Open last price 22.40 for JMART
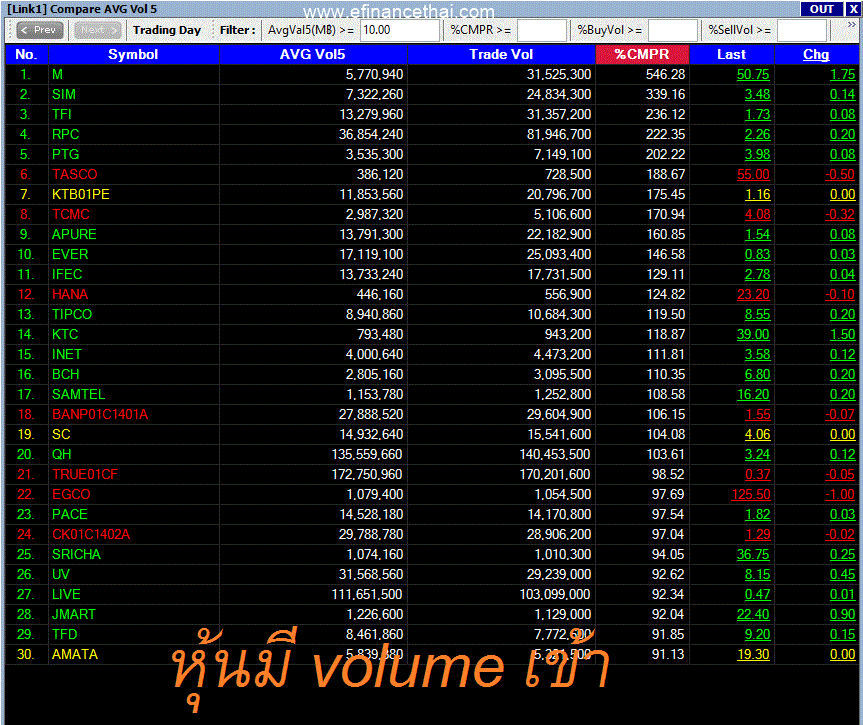The width and height of the screenshot is (863, 725). click(753, 614)
